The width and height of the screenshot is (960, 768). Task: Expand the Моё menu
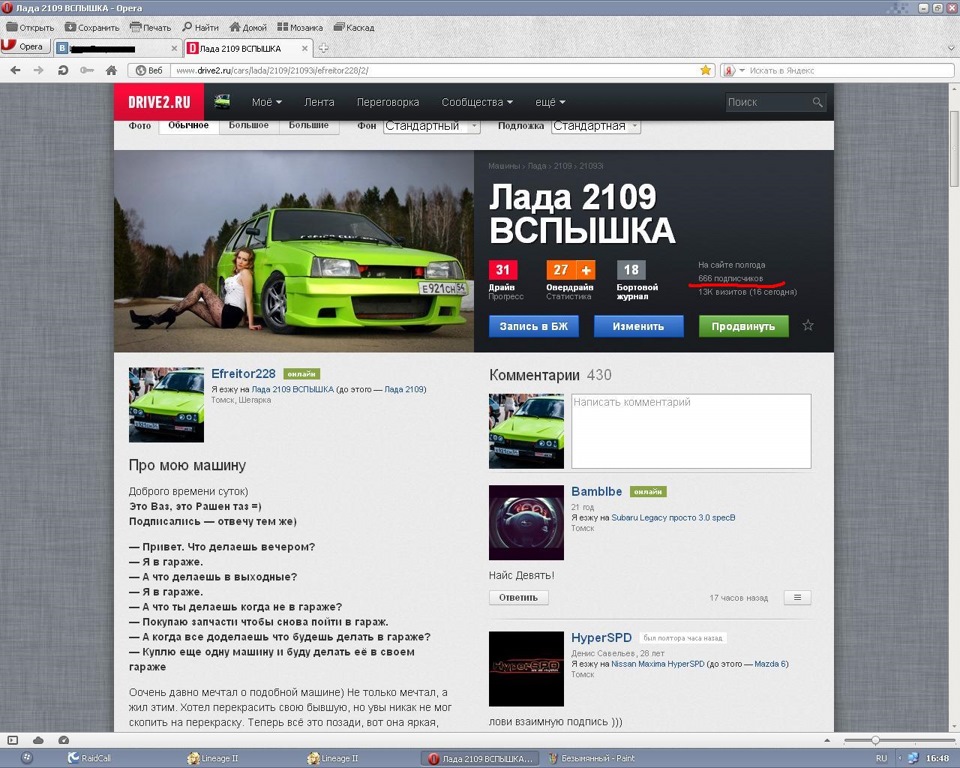[x=266, y=102]
